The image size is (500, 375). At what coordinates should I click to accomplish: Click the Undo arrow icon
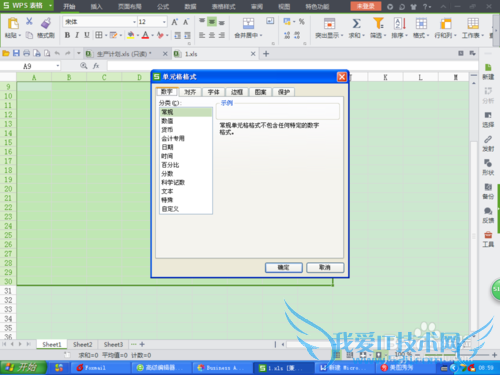point(57,53)
